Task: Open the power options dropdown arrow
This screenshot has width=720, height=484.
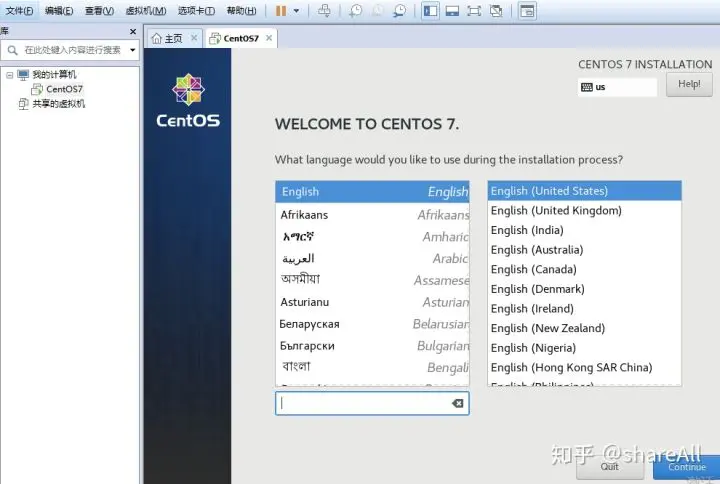Action: [296, 11]
